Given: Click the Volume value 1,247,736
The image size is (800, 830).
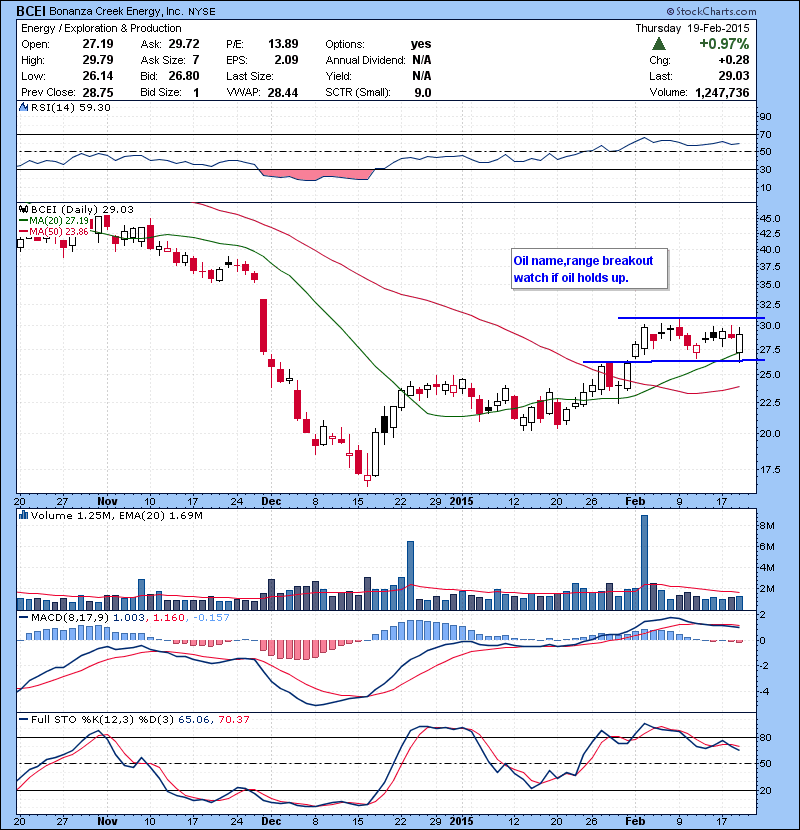Looking at the screenshot, I should click(722, 93).
